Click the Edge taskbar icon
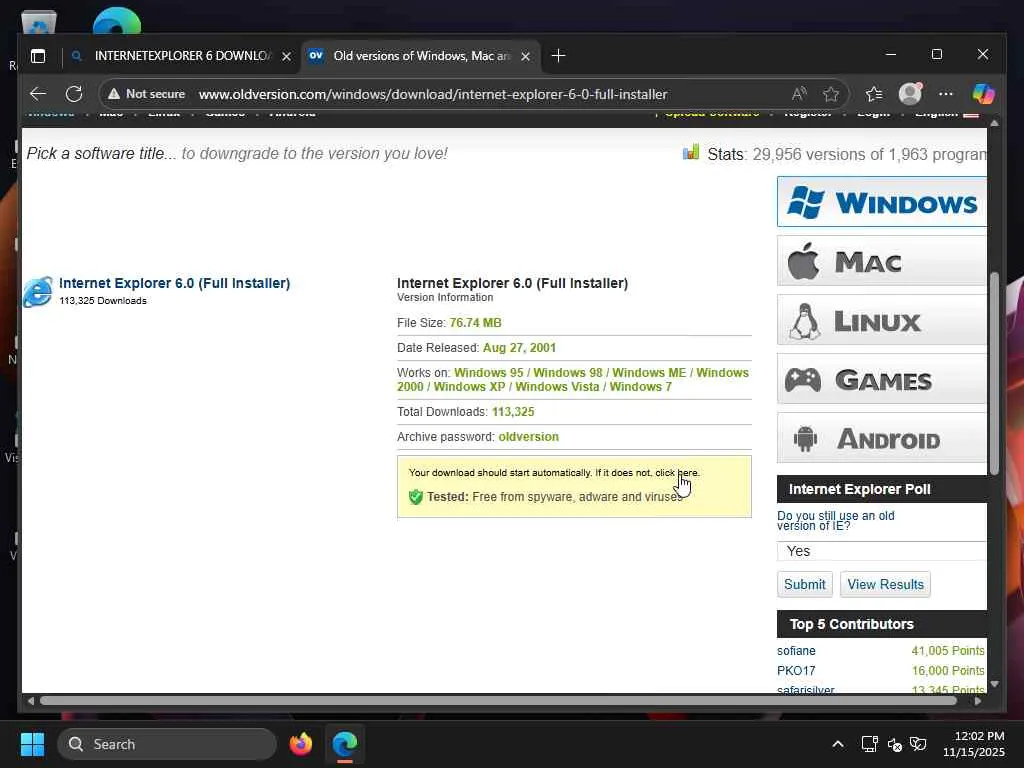The width and height of the screenshot is (1024, 768). [345, 744]
